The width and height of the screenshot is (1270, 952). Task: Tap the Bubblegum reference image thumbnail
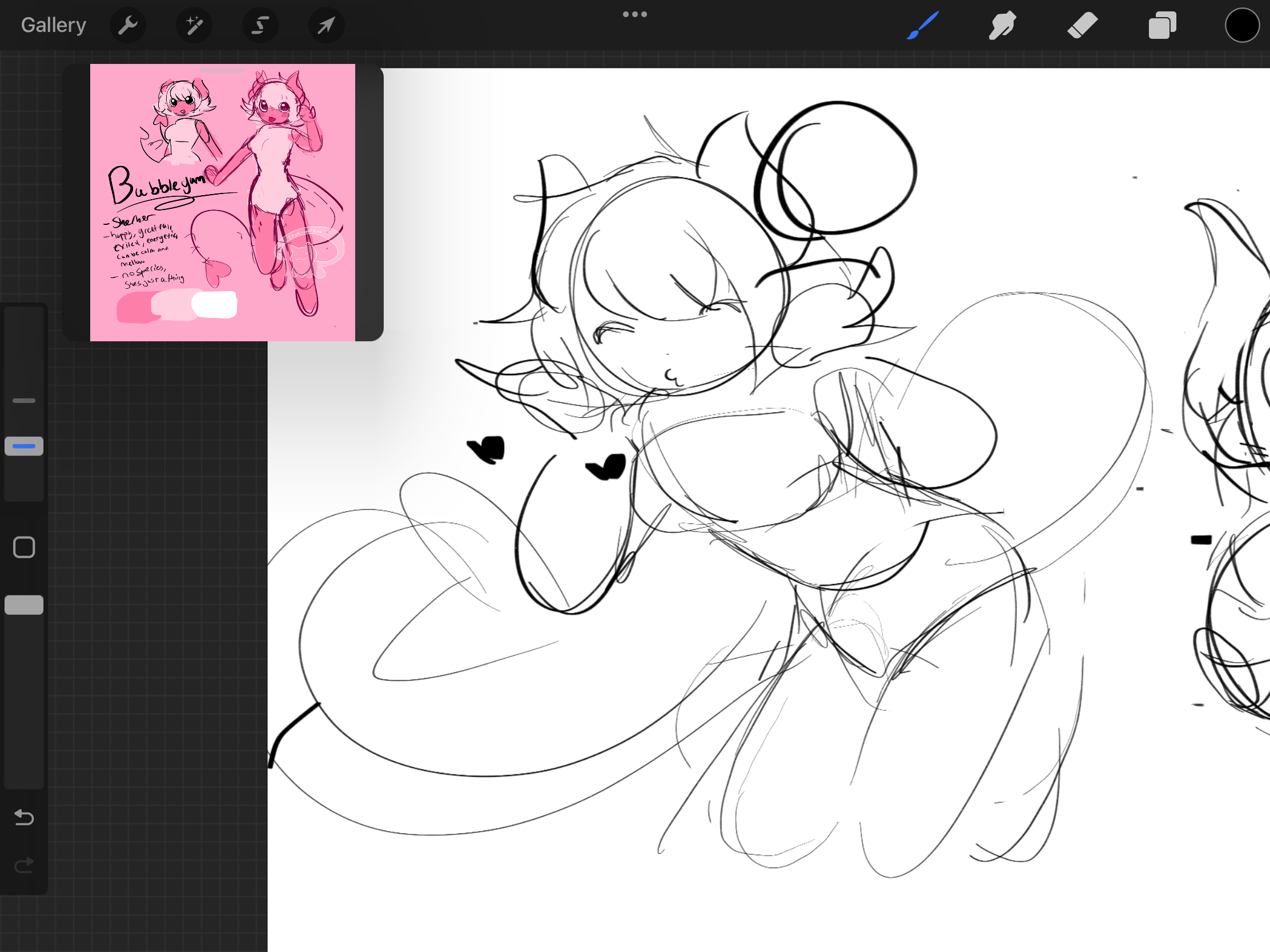(222, 202)
